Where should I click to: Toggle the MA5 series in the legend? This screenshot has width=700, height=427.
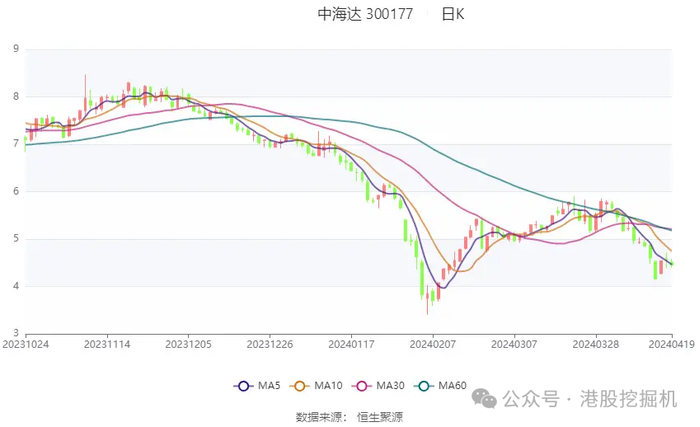point(256,385)
